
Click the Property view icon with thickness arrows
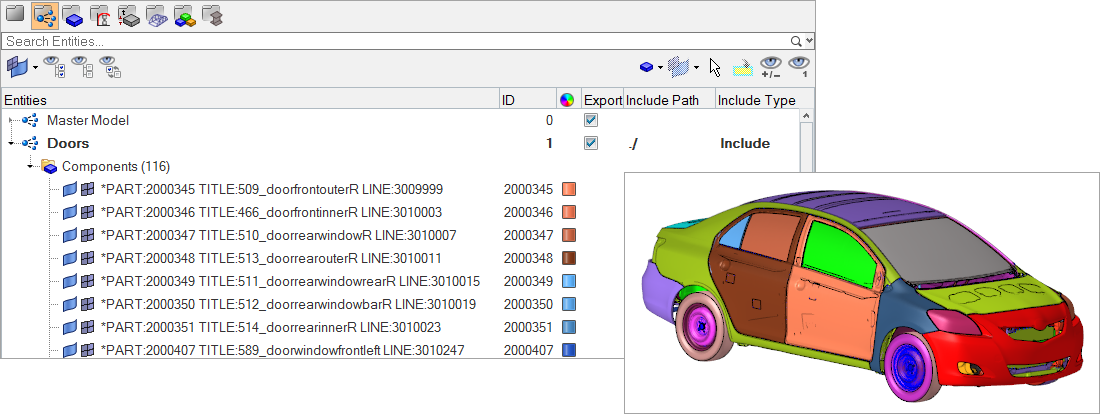128,15
